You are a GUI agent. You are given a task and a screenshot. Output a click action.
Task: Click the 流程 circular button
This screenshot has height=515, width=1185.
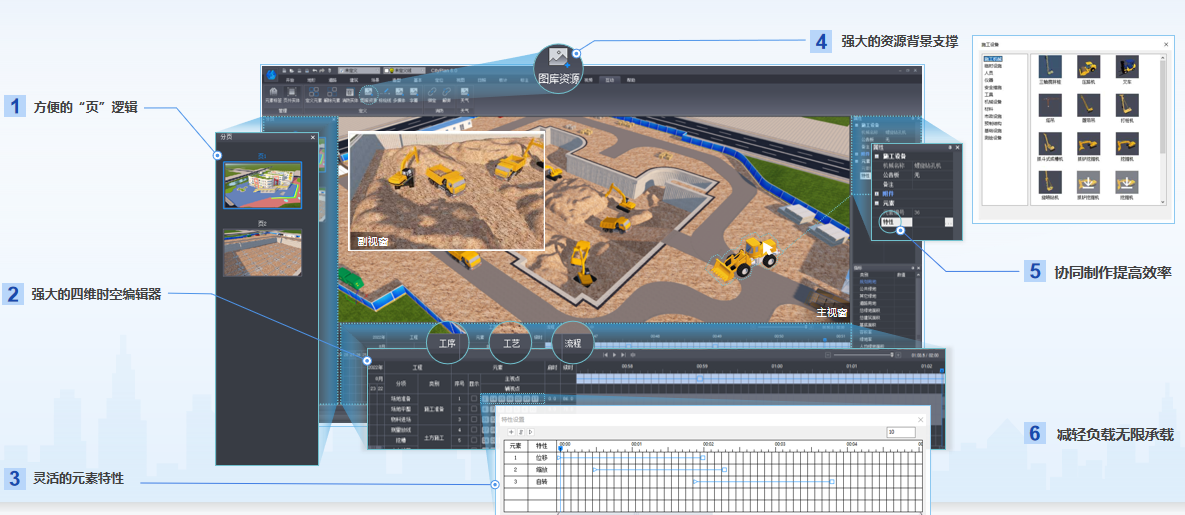[x=573, y=343]
